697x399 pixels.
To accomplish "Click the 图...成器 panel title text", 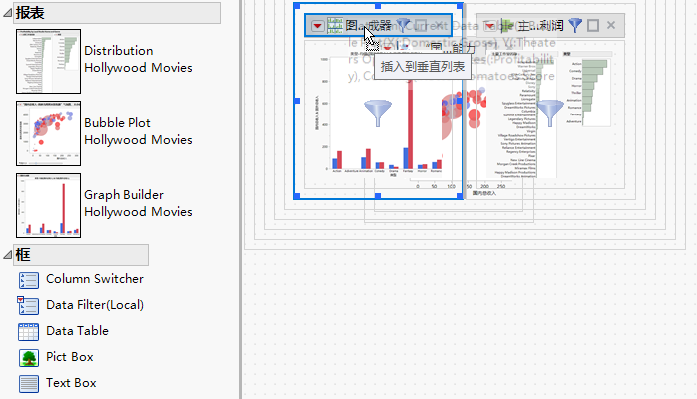I will point(369,26).
